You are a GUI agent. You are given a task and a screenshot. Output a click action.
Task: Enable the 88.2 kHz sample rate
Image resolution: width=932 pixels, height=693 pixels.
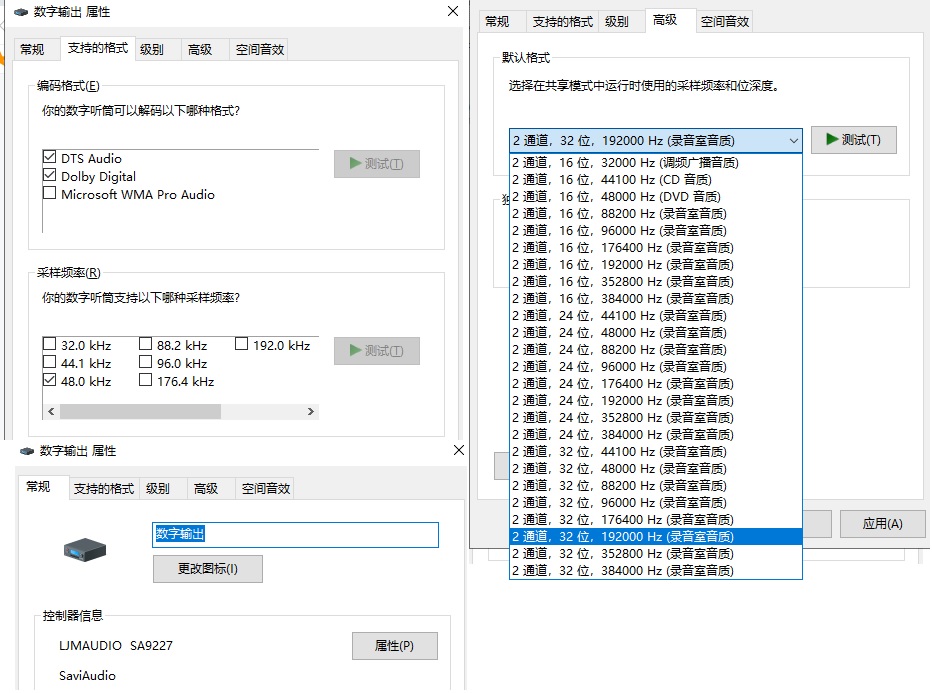146,344
